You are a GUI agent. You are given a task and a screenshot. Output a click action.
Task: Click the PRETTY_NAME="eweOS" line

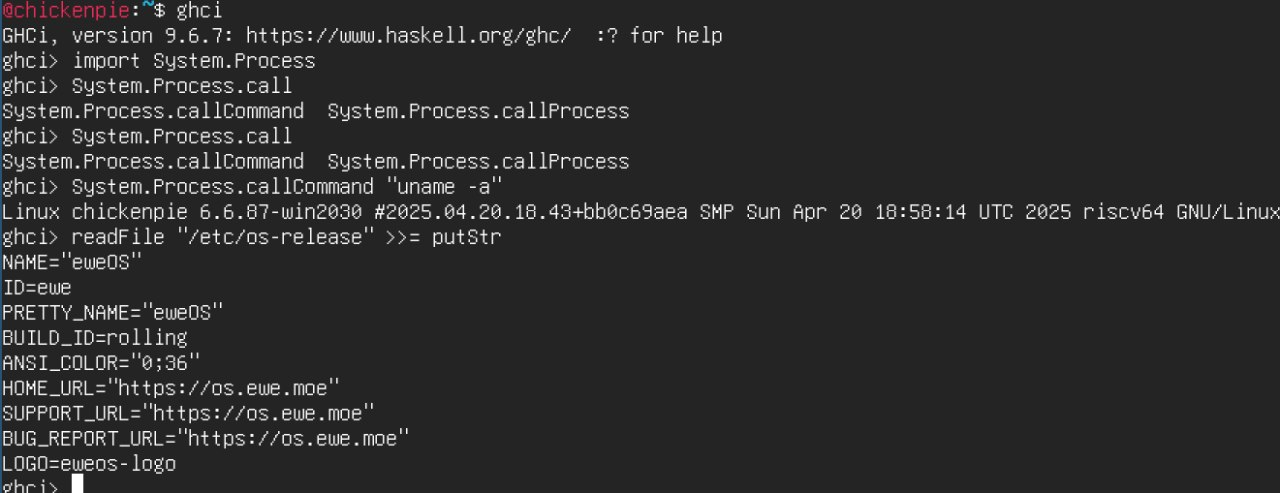[x=113, y=313]
